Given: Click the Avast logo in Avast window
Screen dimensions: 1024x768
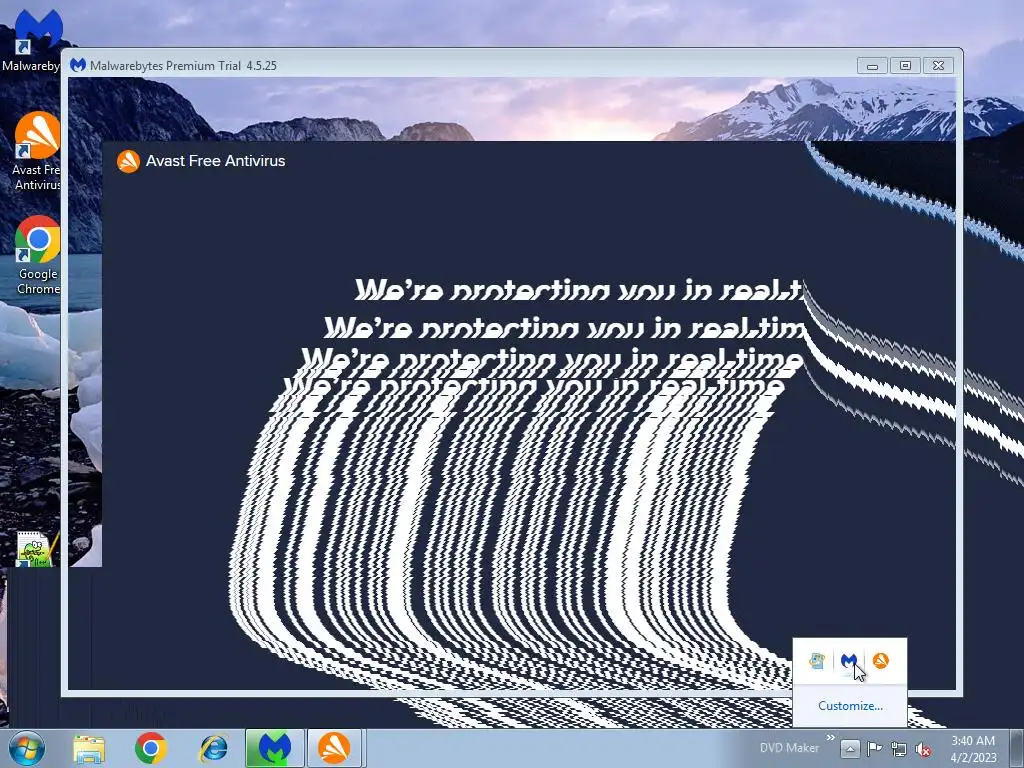Looking at the screenshot, I should tap(128, 161).
